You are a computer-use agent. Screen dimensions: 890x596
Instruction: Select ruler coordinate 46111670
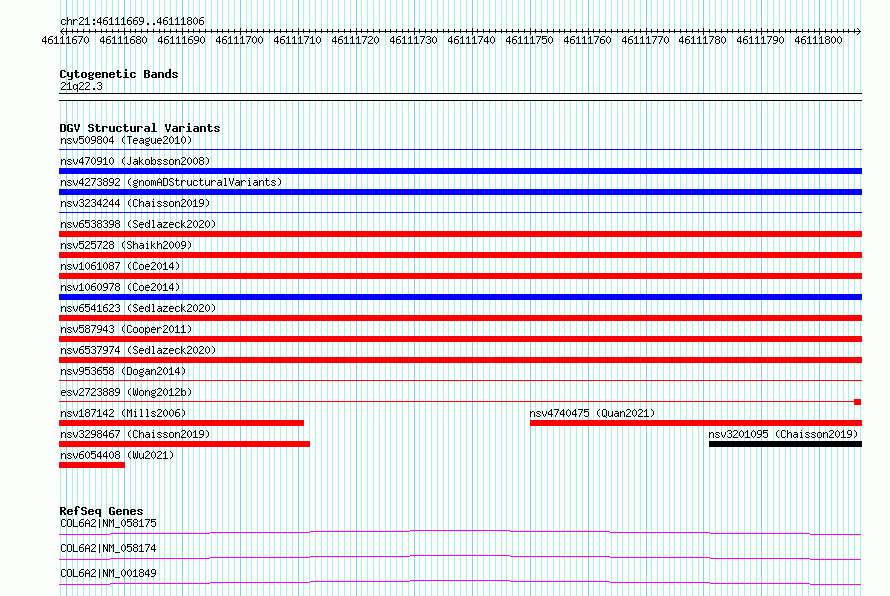coord(65,40)
